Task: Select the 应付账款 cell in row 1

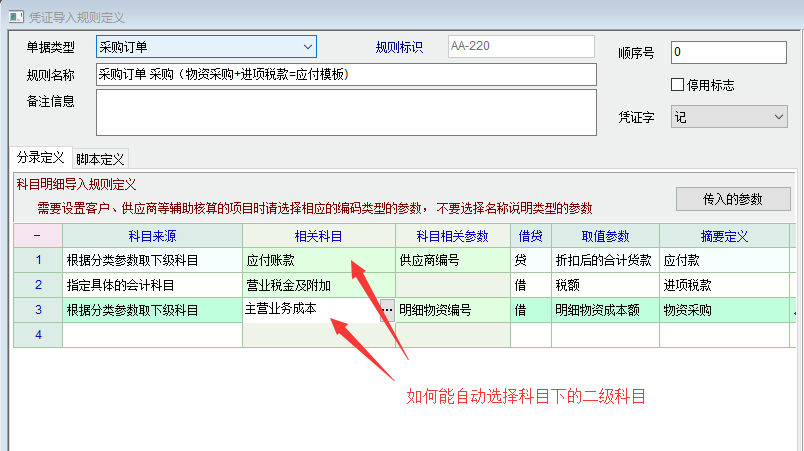Action: 317,260
